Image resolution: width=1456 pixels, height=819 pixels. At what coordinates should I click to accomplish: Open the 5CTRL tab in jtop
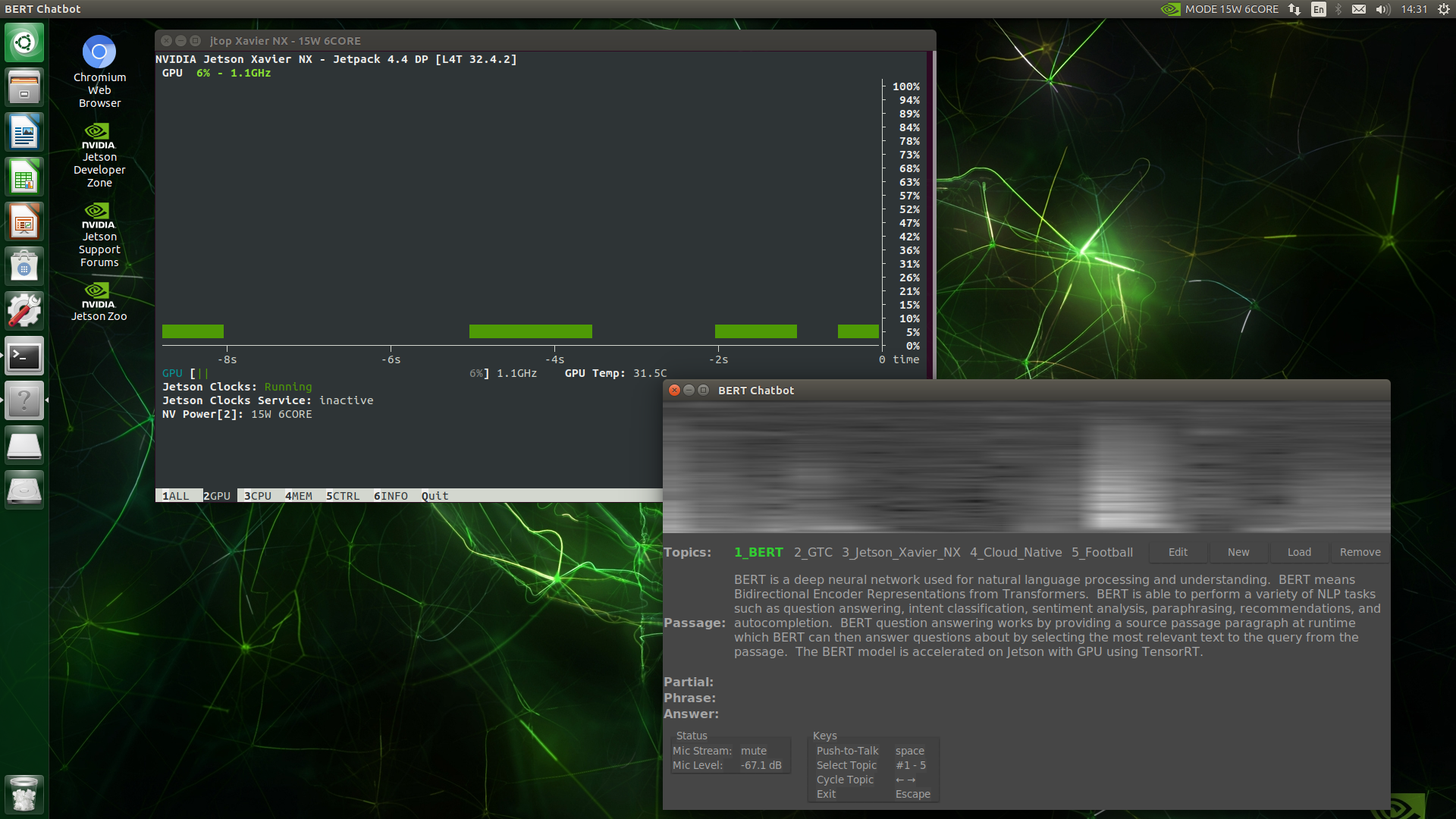click(343, 496)
